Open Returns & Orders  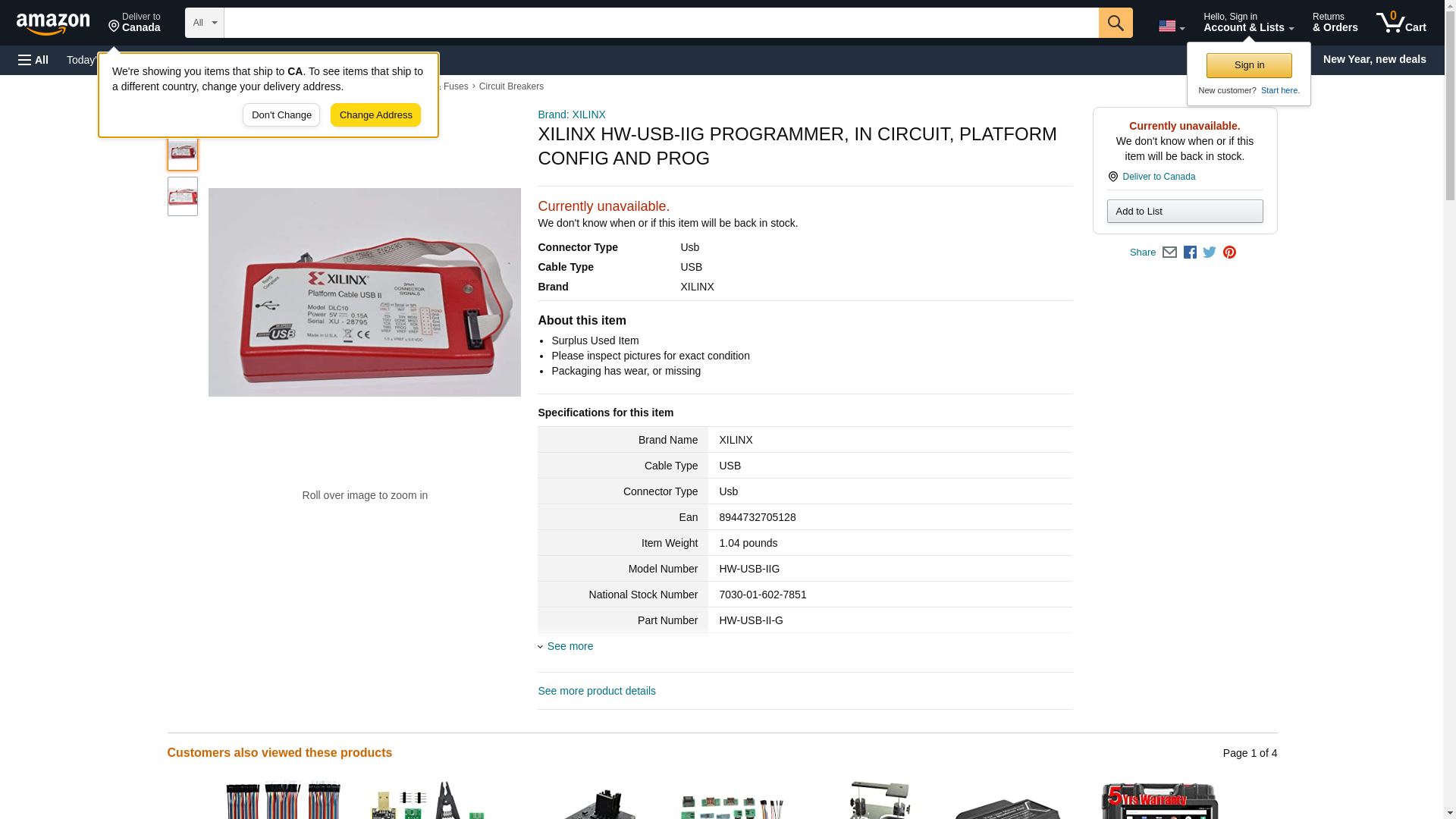pyautogui.click(x=1335, y=23)
